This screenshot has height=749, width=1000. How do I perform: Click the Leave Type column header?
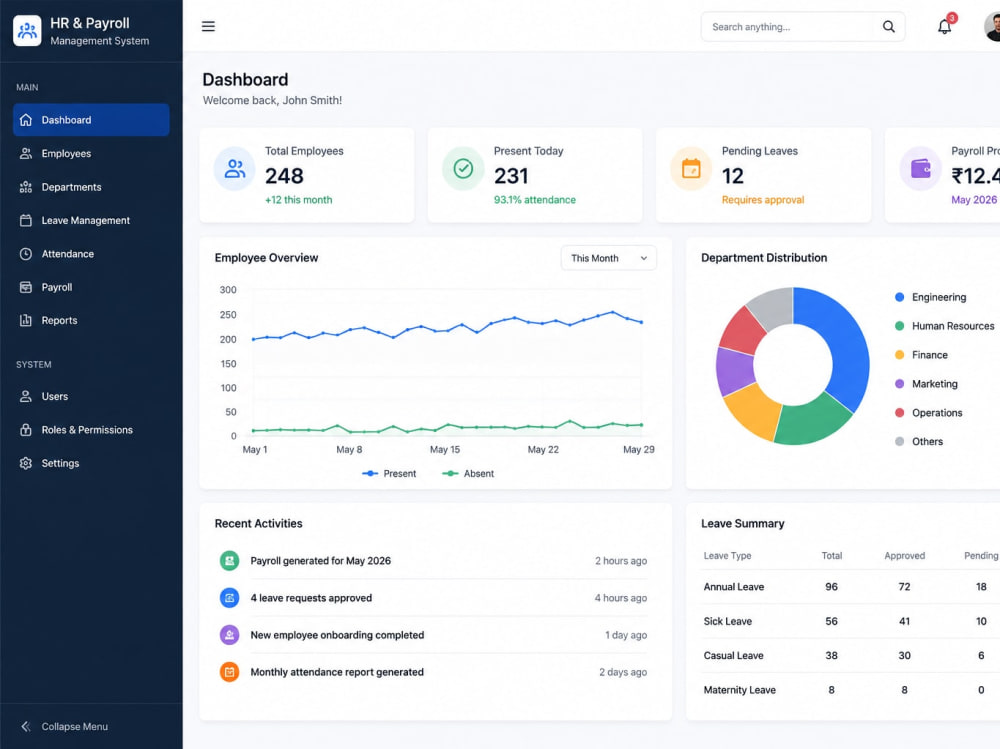(727, 556)
